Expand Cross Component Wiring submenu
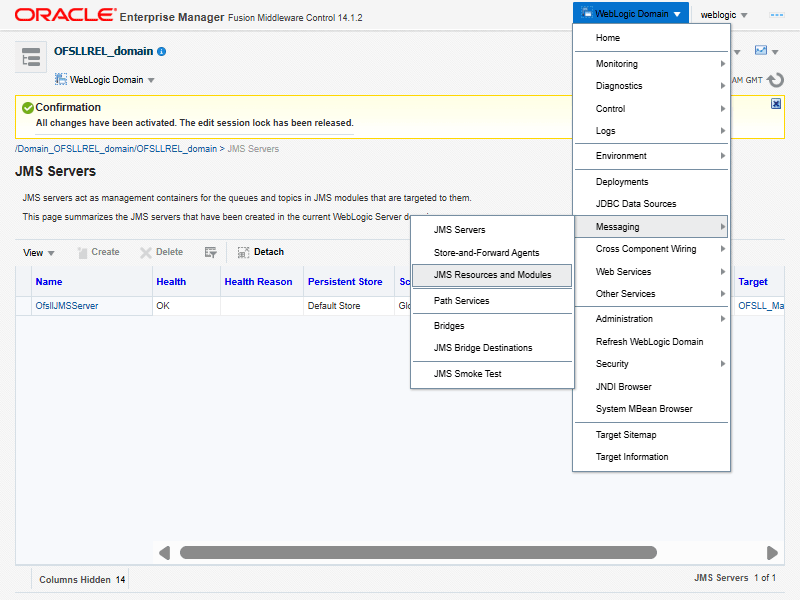This screenshot has width=800, height=600. [651, 248]
